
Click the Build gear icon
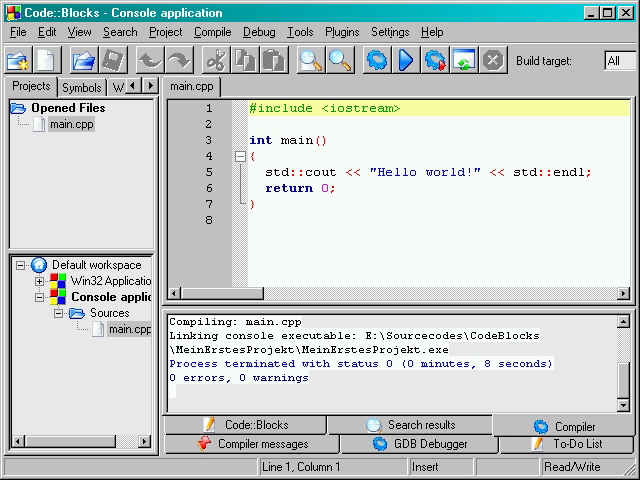(377, 61)
